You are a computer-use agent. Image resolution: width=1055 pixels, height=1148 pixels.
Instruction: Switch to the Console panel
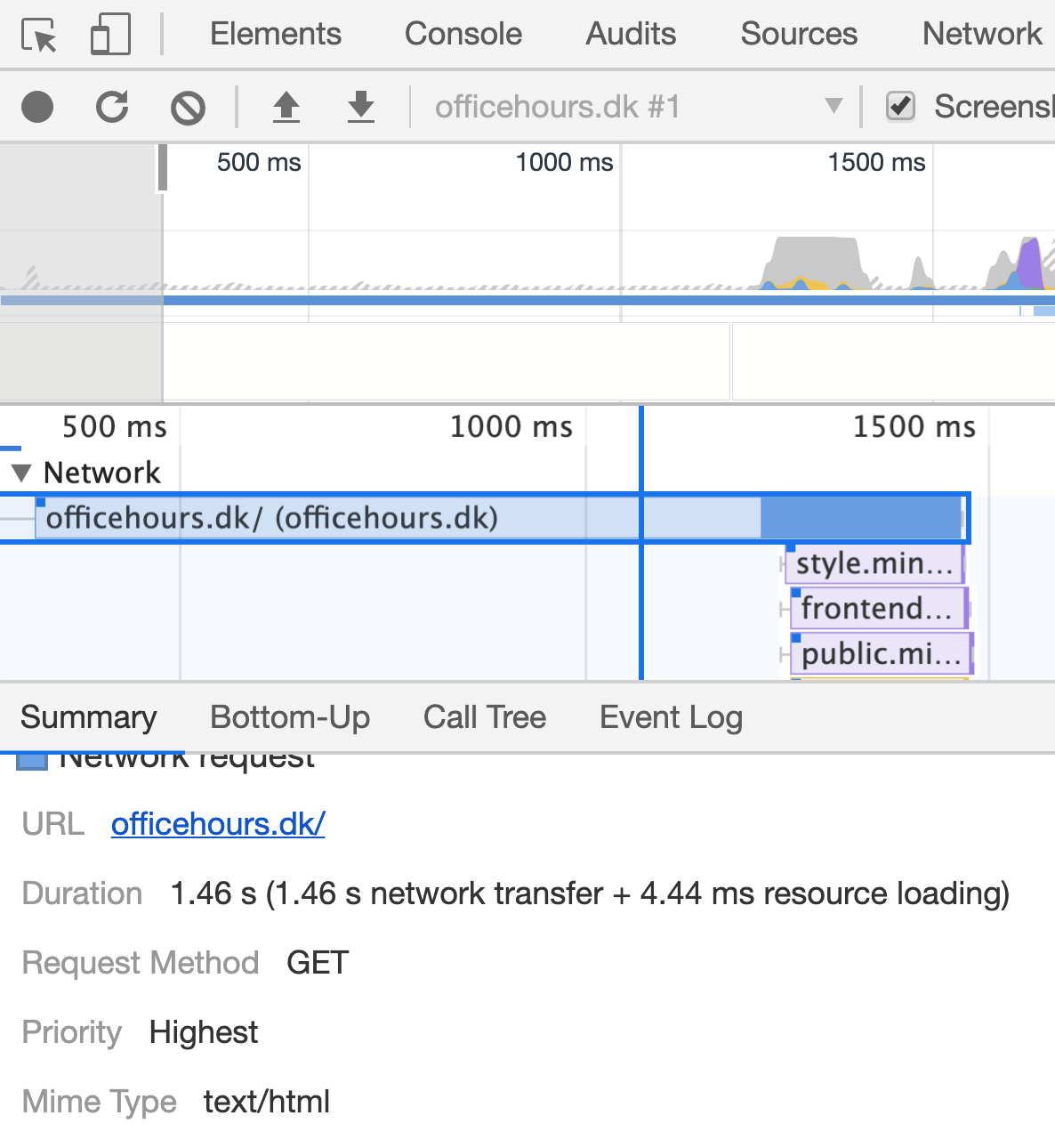click(462, 34)
